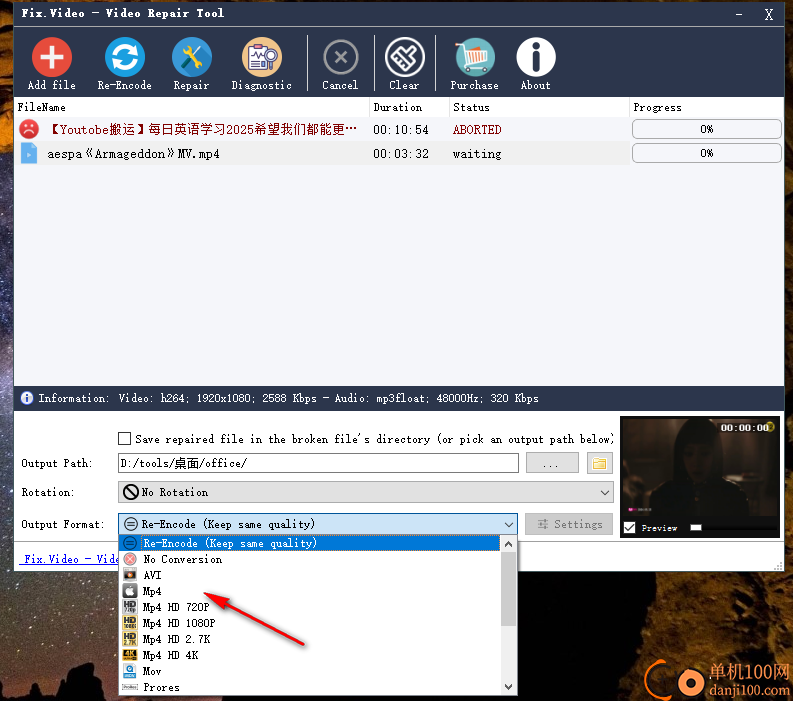This screenshot has height=701, width=793.
Task: Click the blue file icon beside aespa video
Action: pyautogui.click(x=29, y=153)
